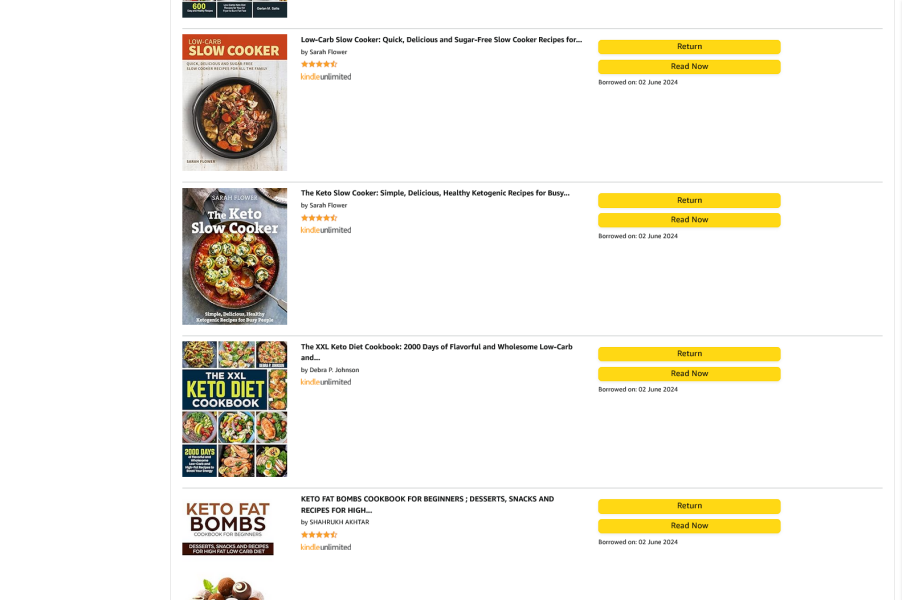Return The XXL Keto Diet Cookbook
Screen dimensions: 902x600
click(689, 354)
